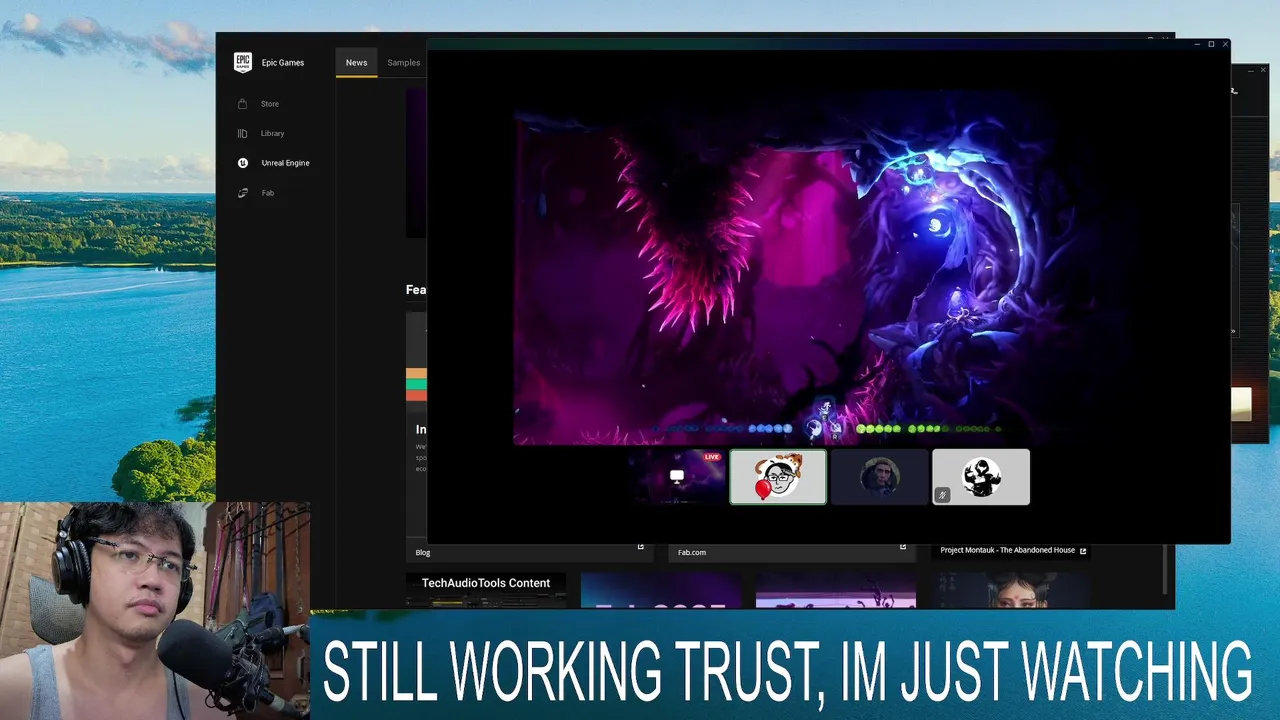Open Library in Epic Games sidebar
This screenshot has width=1280, height=720.
[272, 133]
